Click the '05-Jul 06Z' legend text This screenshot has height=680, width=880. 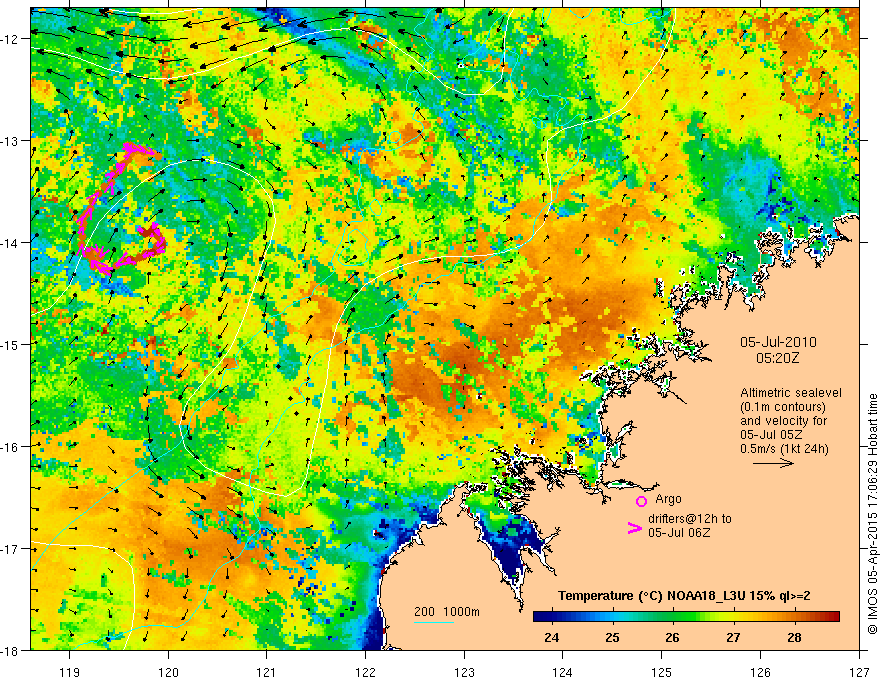click(x=679, y=532)
